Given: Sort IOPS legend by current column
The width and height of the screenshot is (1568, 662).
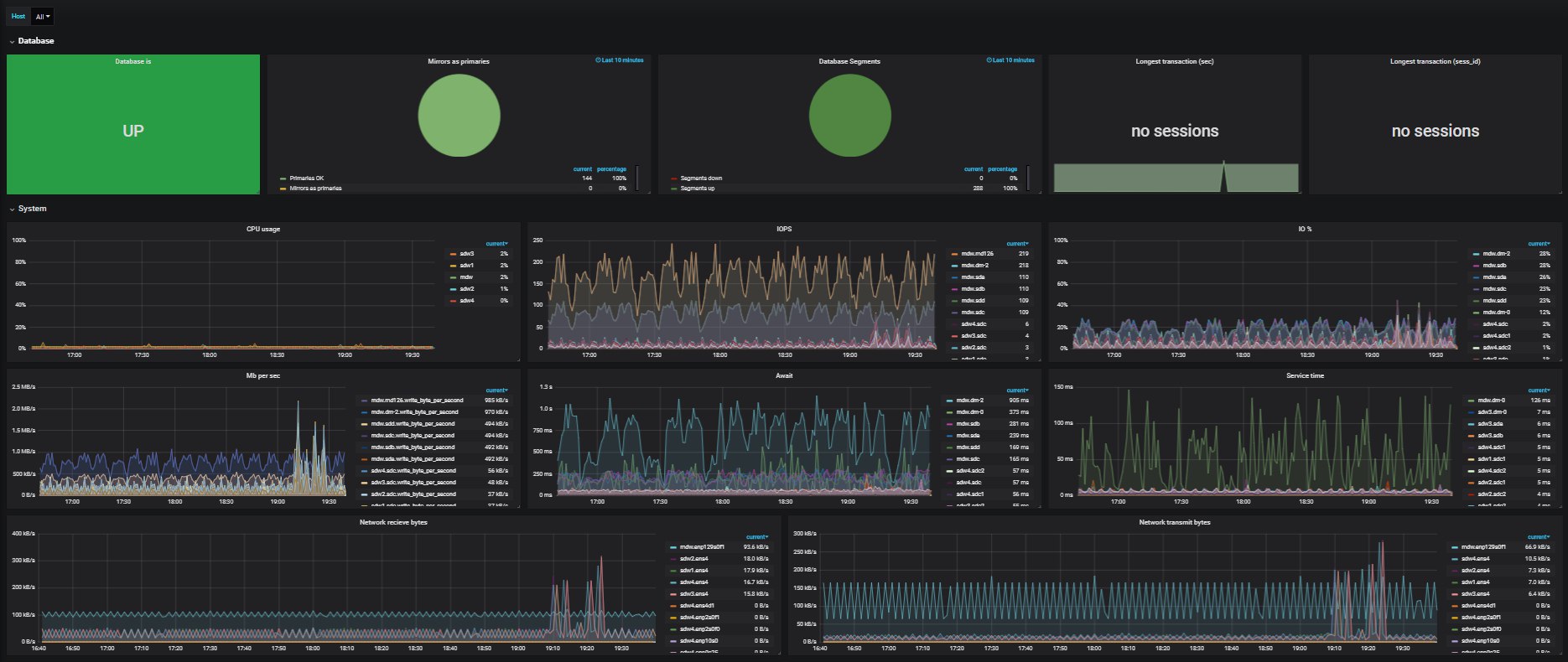Looking at the screenshot, I should (x=1017, y=244).
